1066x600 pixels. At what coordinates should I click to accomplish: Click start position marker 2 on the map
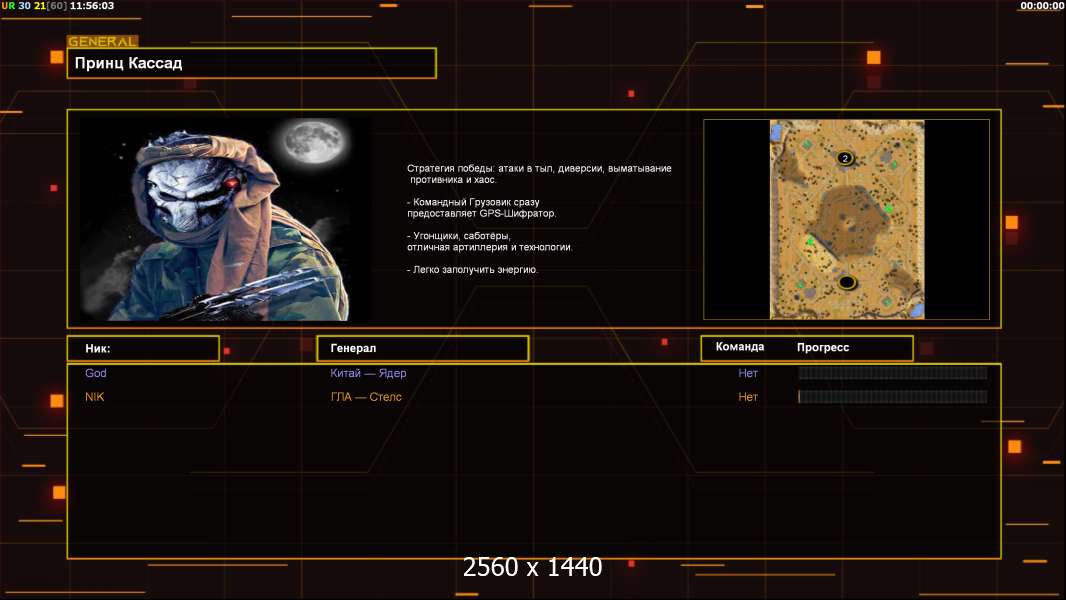tap(845, 158)
